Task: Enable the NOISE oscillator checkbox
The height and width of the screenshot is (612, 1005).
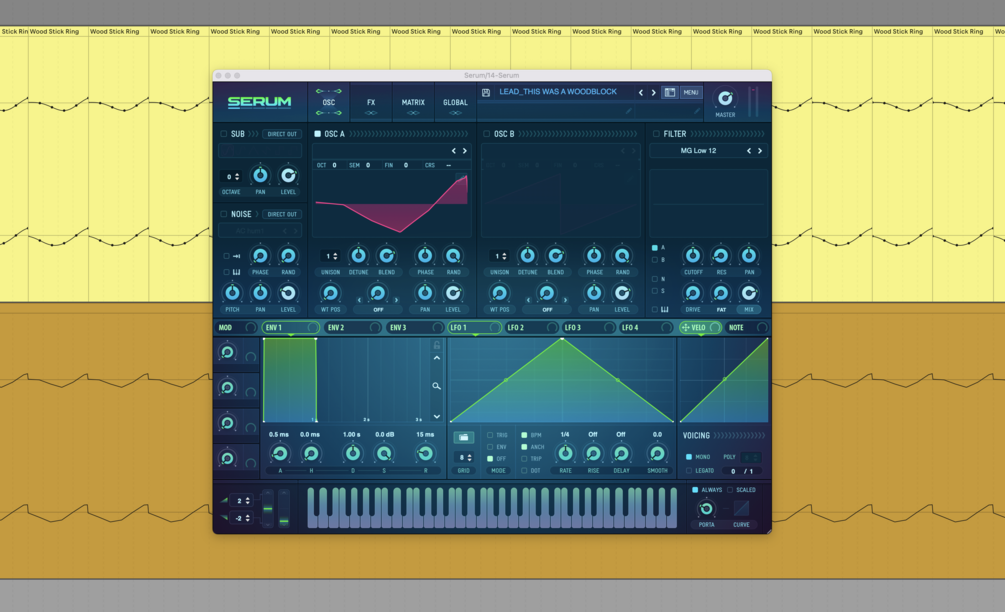Action: (224, 214)
